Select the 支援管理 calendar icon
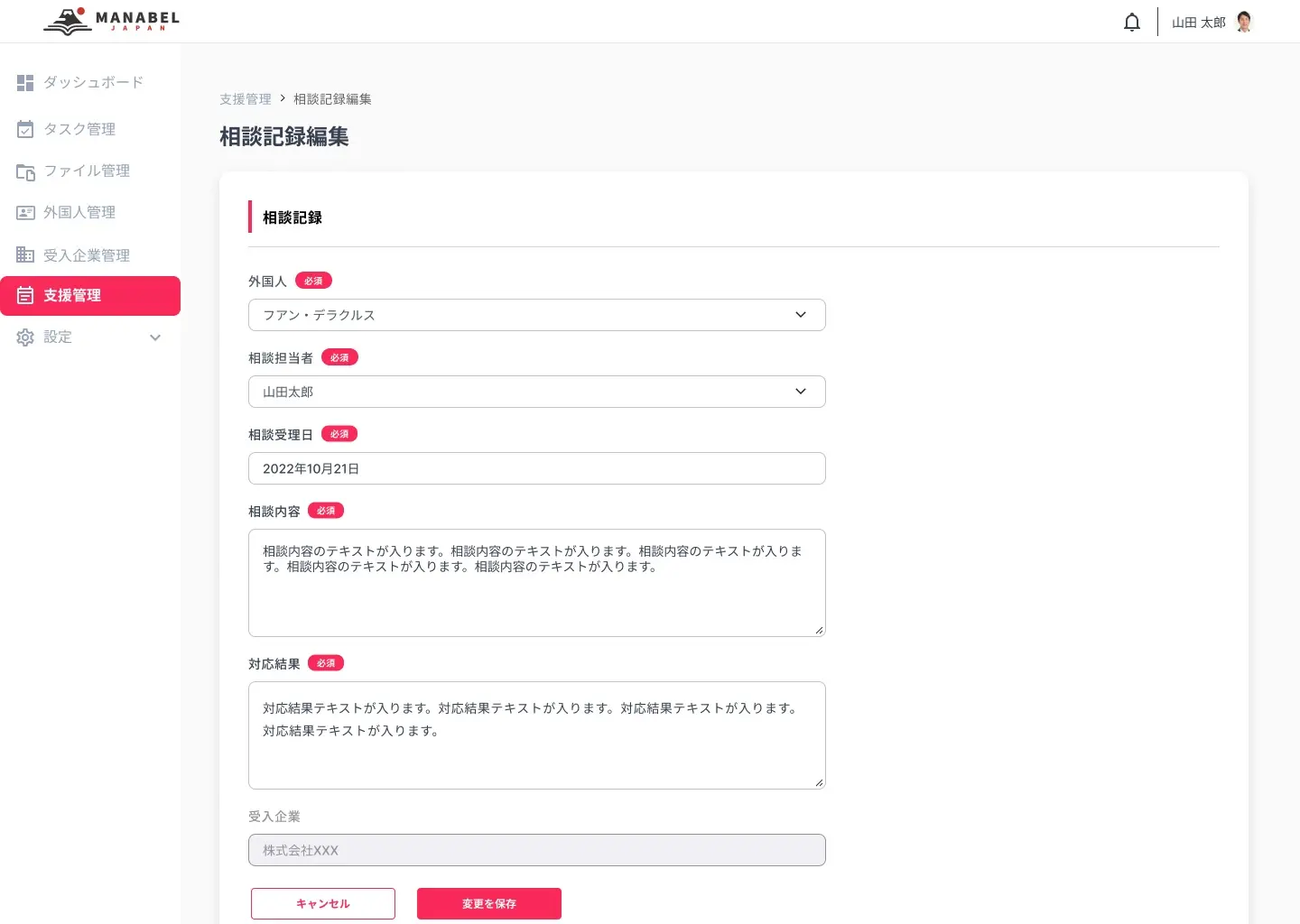This screenshot has height=924, width=1300. pos(25,295)
